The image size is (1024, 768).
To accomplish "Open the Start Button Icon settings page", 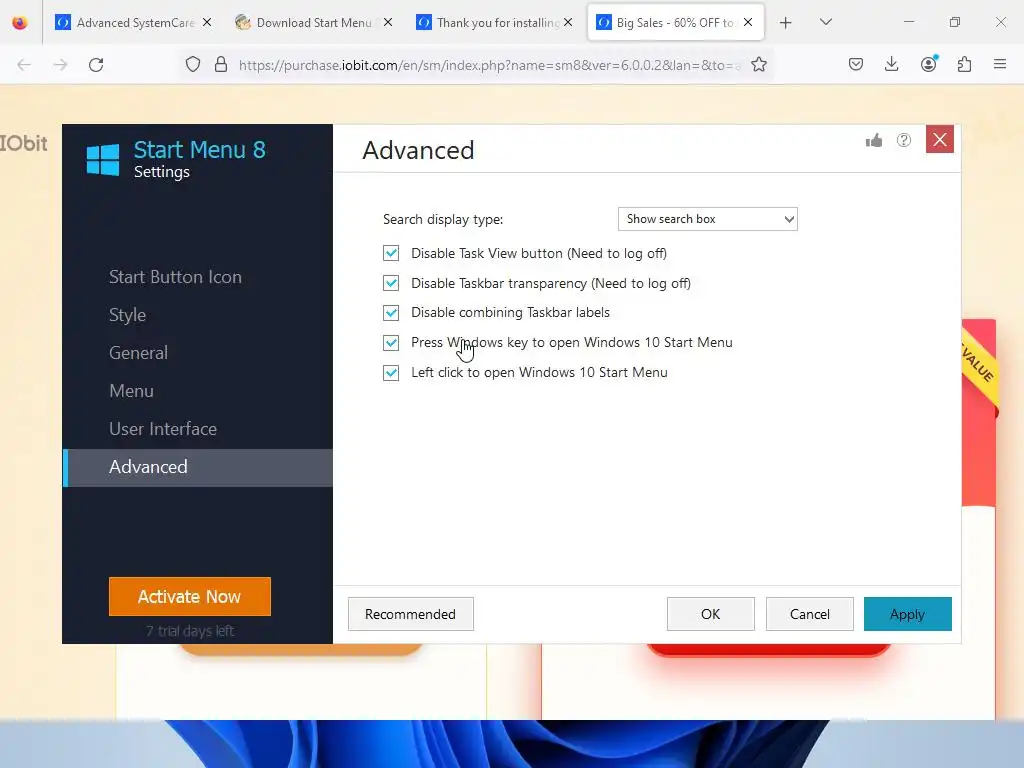I will click(x=175, y=277).
